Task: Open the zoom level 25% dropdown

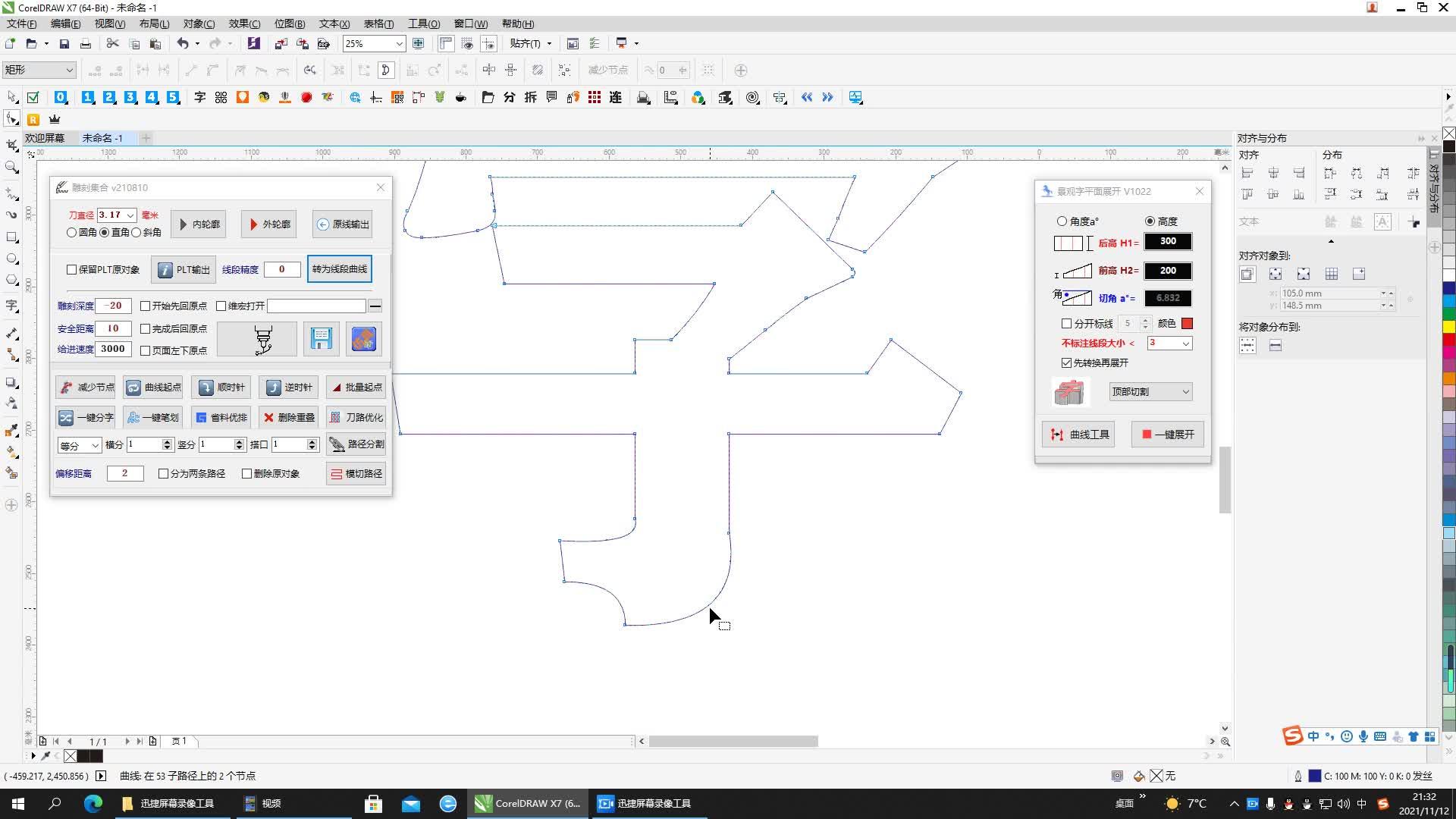Action: 399,44
